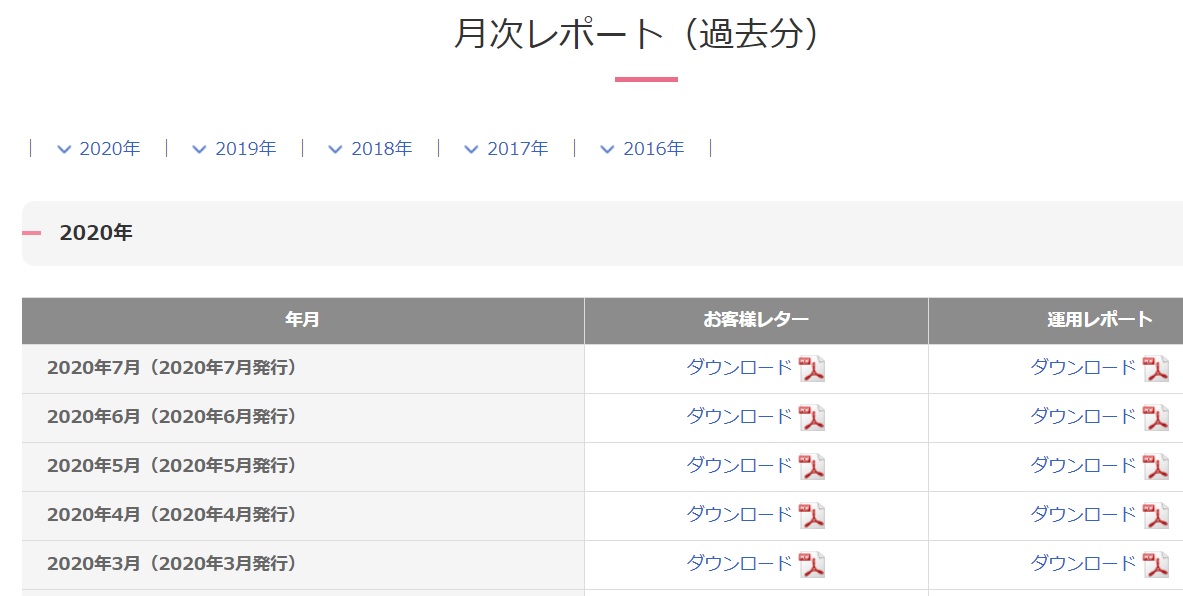Click PDF icon for March 2020 運用レポート
The height and width of the screenshot is (596, 1183).
(x=1156, y=565)
